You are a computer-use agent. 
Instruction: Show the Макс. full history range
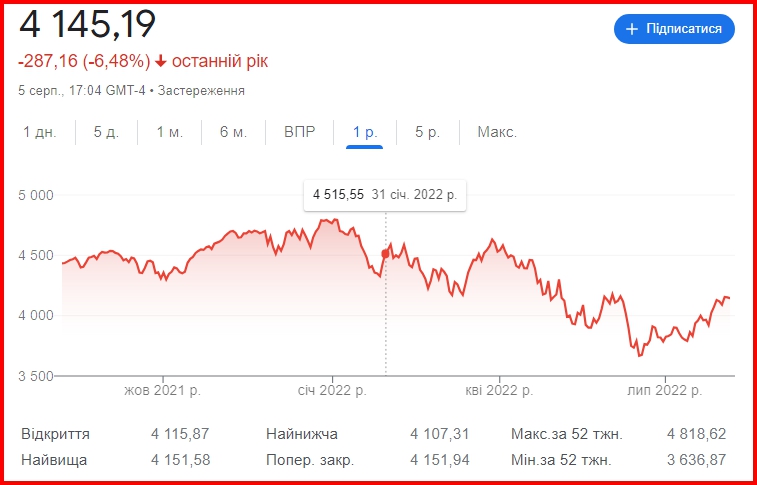point(497,132)
